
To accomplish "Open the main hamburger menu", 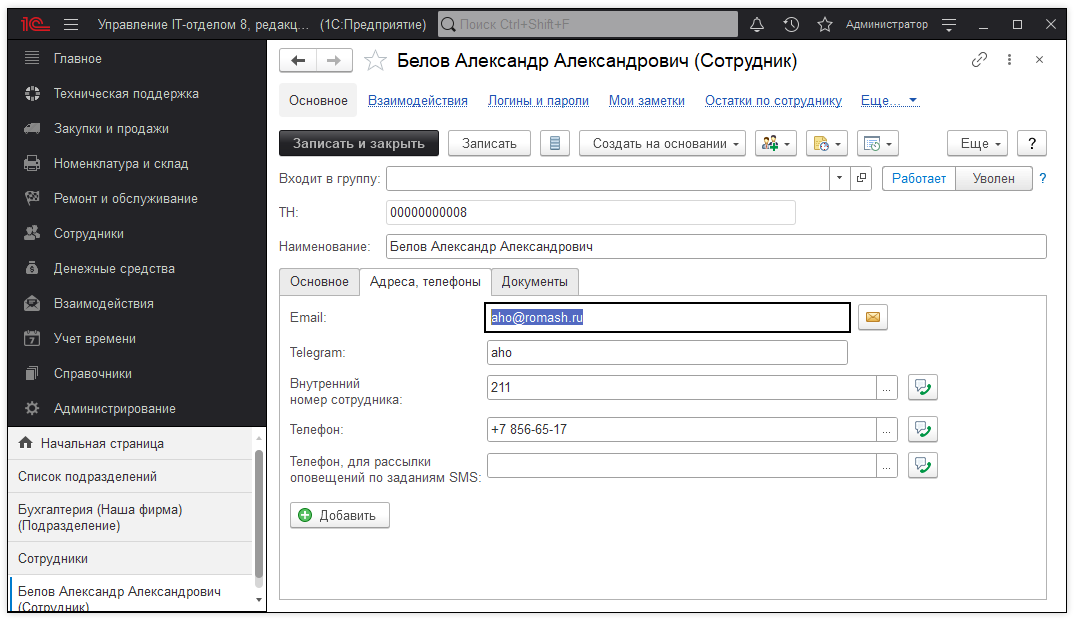I will (71, 24).
